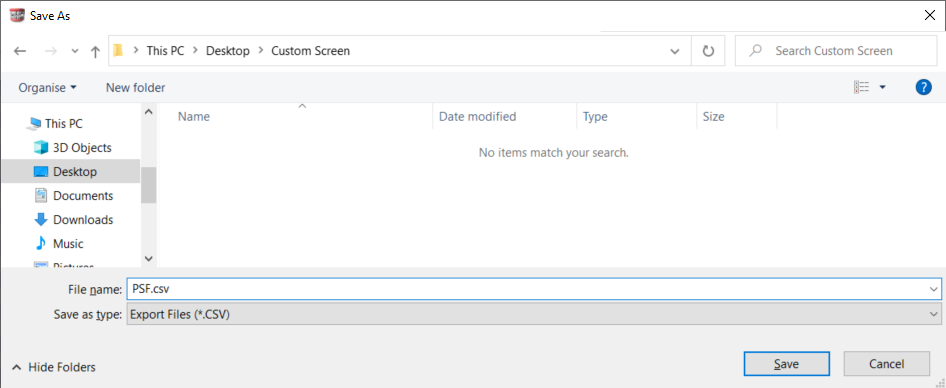Expand the File name dropdown arrow
946x388 pixels.
click(x=934, y=290)
